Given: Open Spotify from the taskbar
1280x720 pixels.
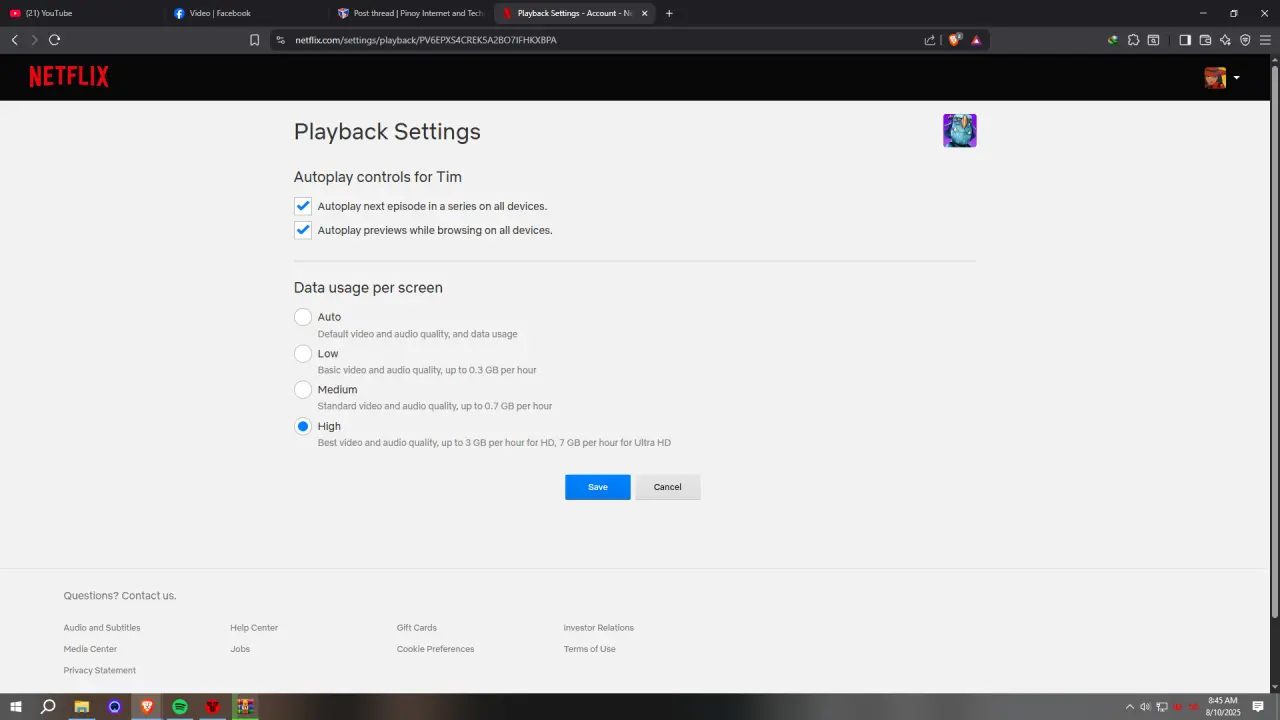Looking at the screenshot, I should [180, 707].
